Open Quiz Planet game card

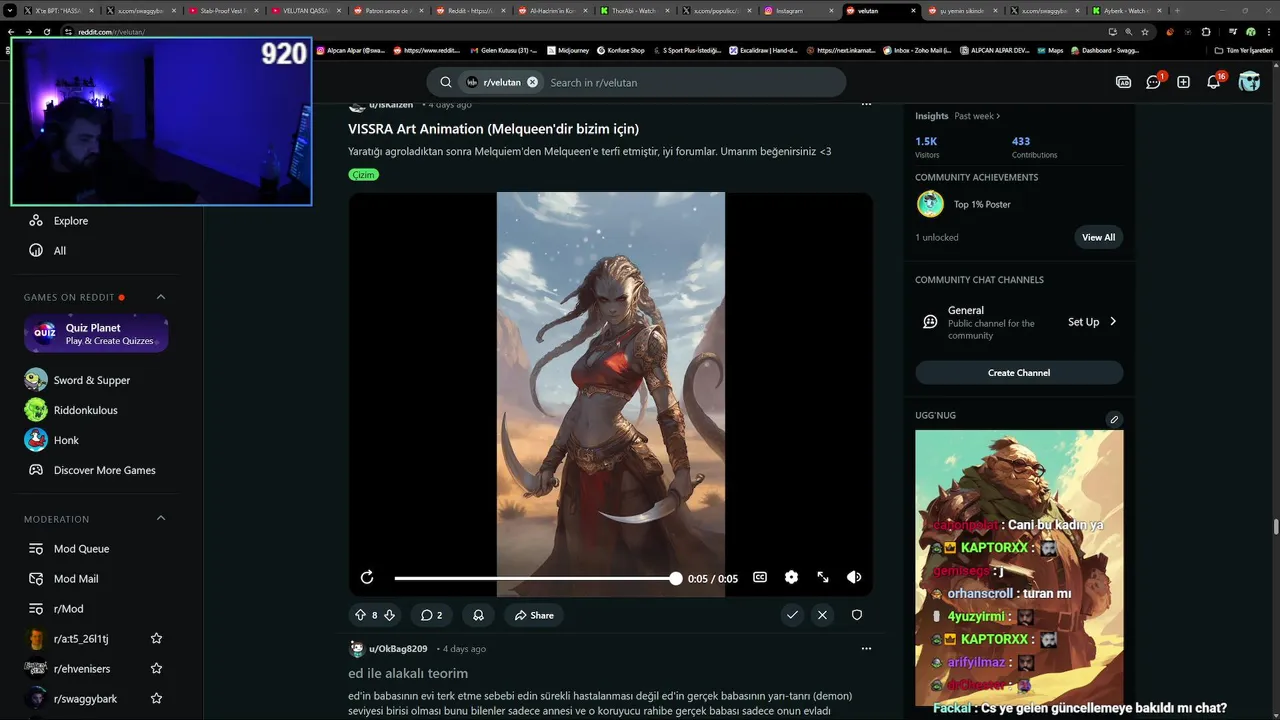(x=96, y=334)
